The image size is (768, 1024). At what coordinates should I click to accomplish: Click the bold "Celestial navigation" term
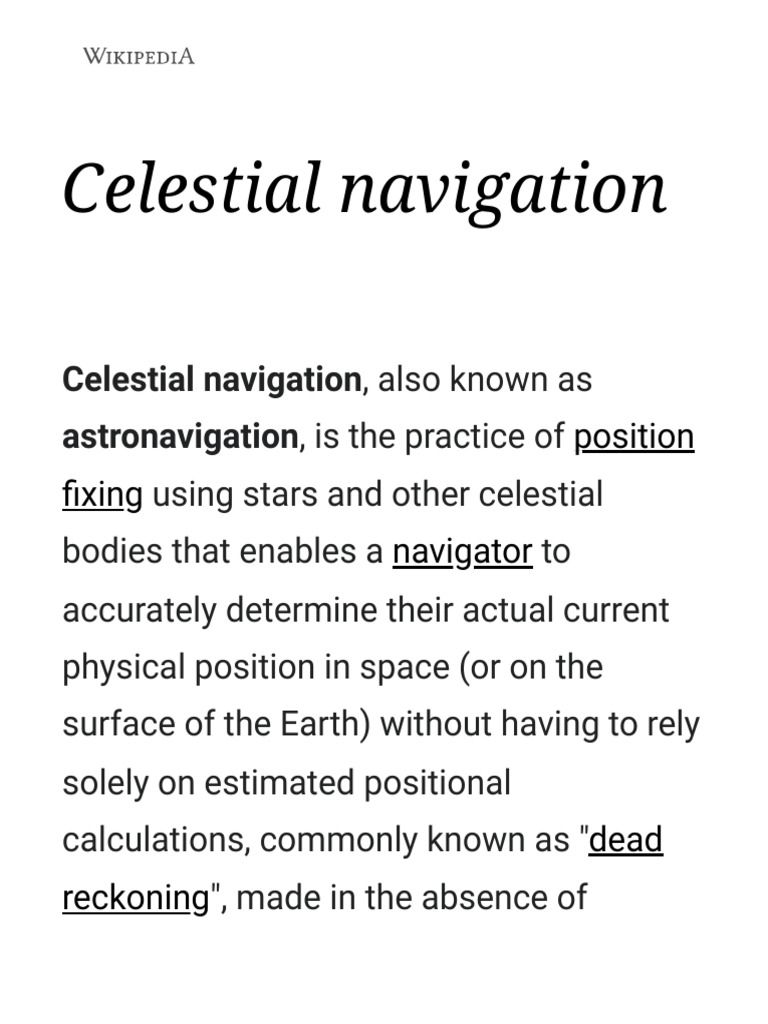click(x=211, y=380)
